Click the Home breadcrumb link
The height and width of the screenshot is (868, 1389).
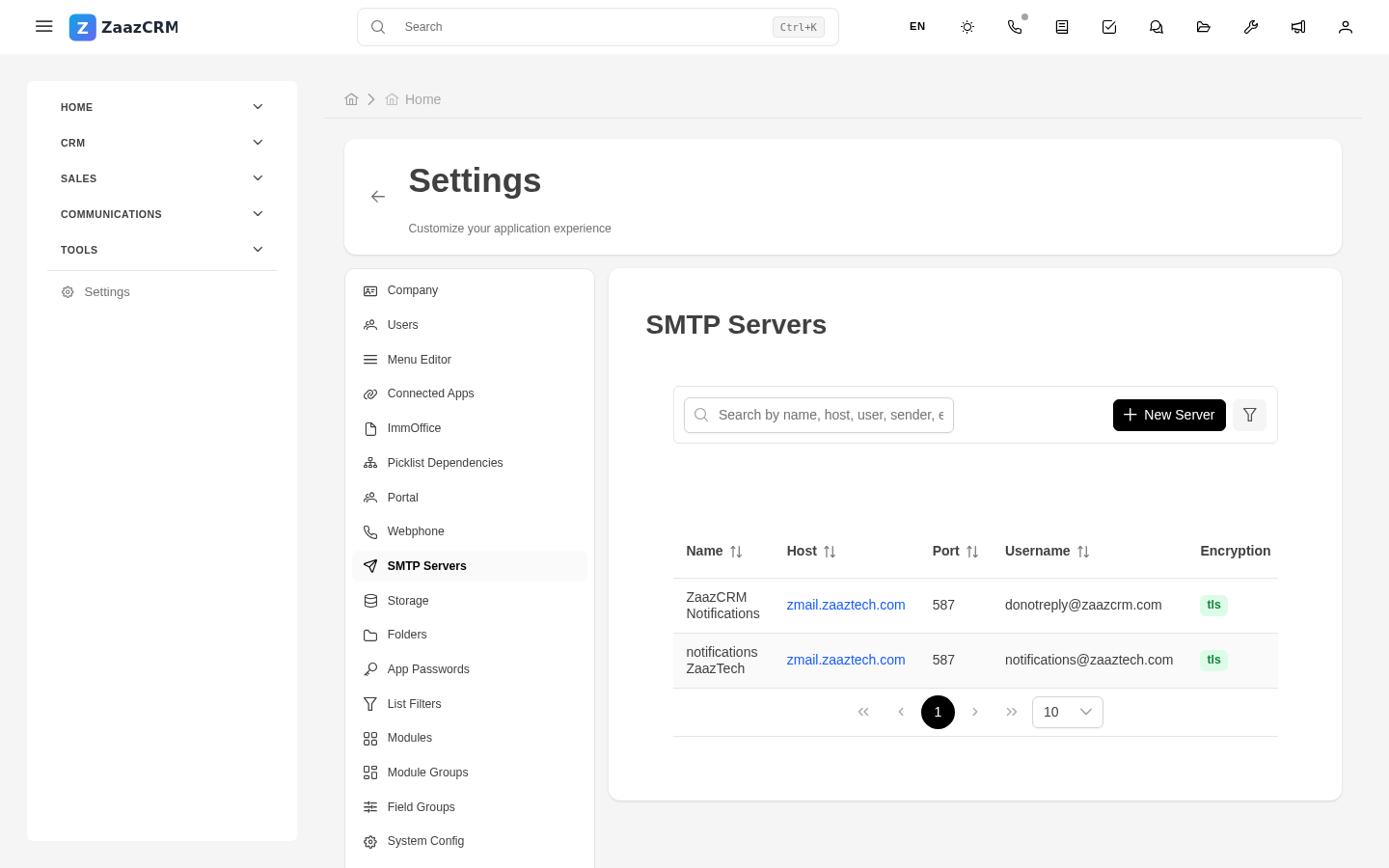coord(414,99)
